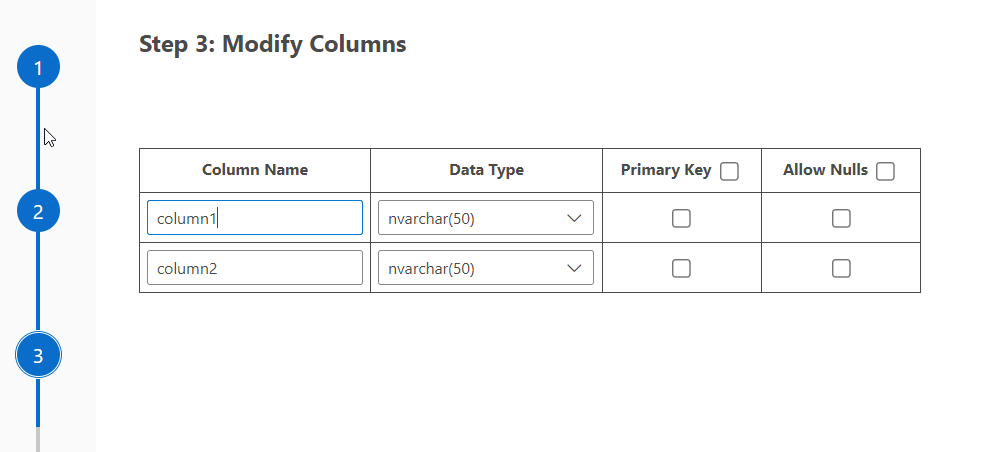Click progress line between steps 1 and 2
Viewport: 986px width, 452px height.
click(x=38, y=140)
